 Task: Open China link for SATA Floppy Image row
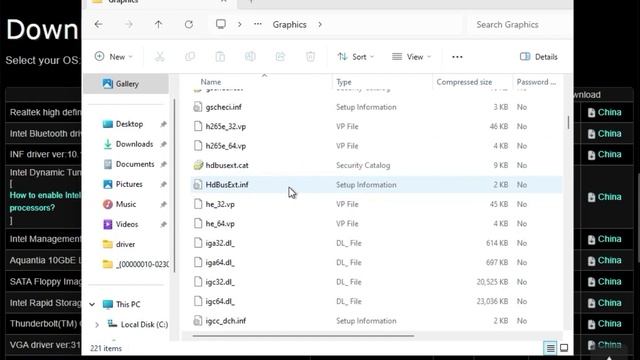605,282
